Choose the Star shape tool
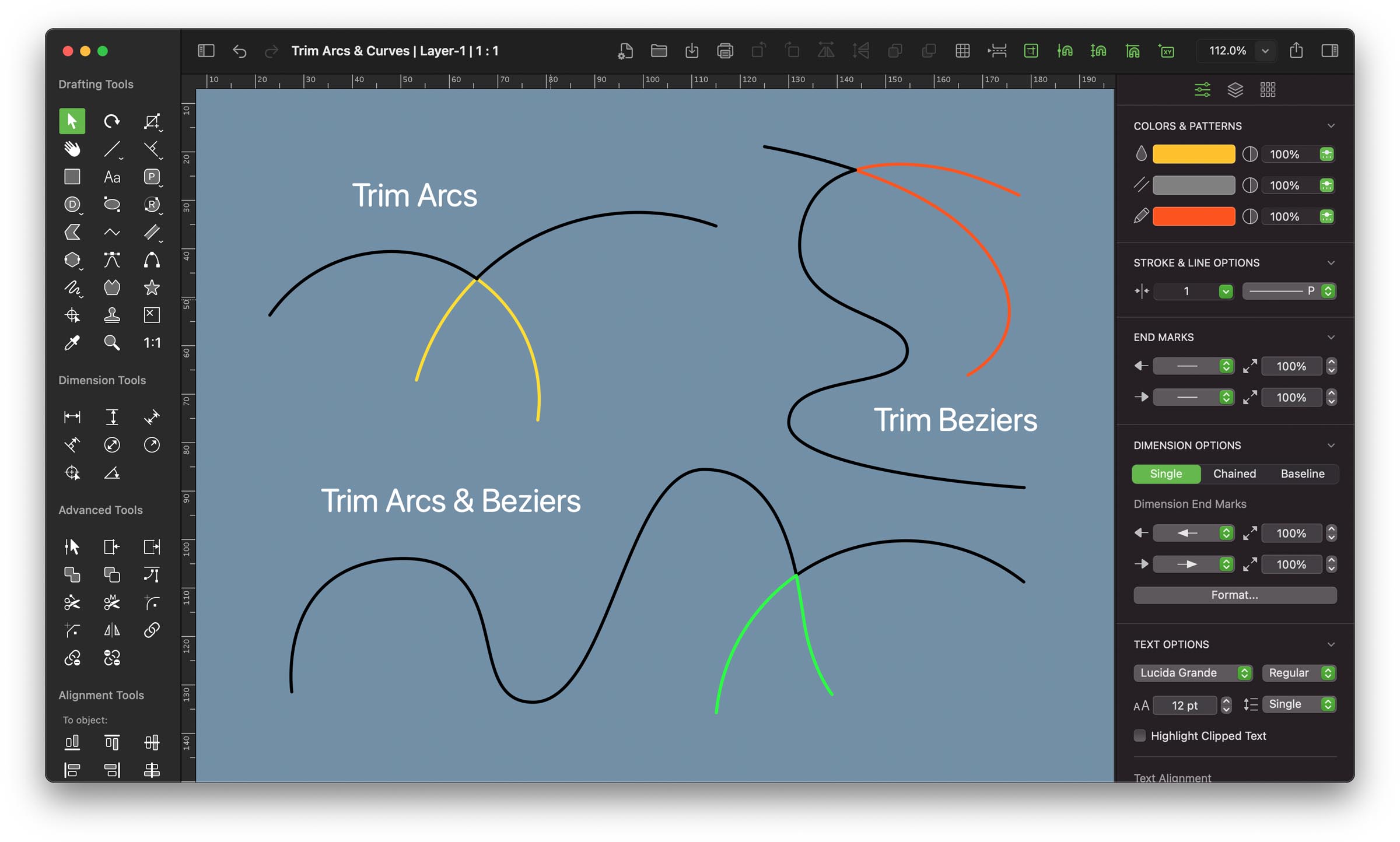 point(152,287)
